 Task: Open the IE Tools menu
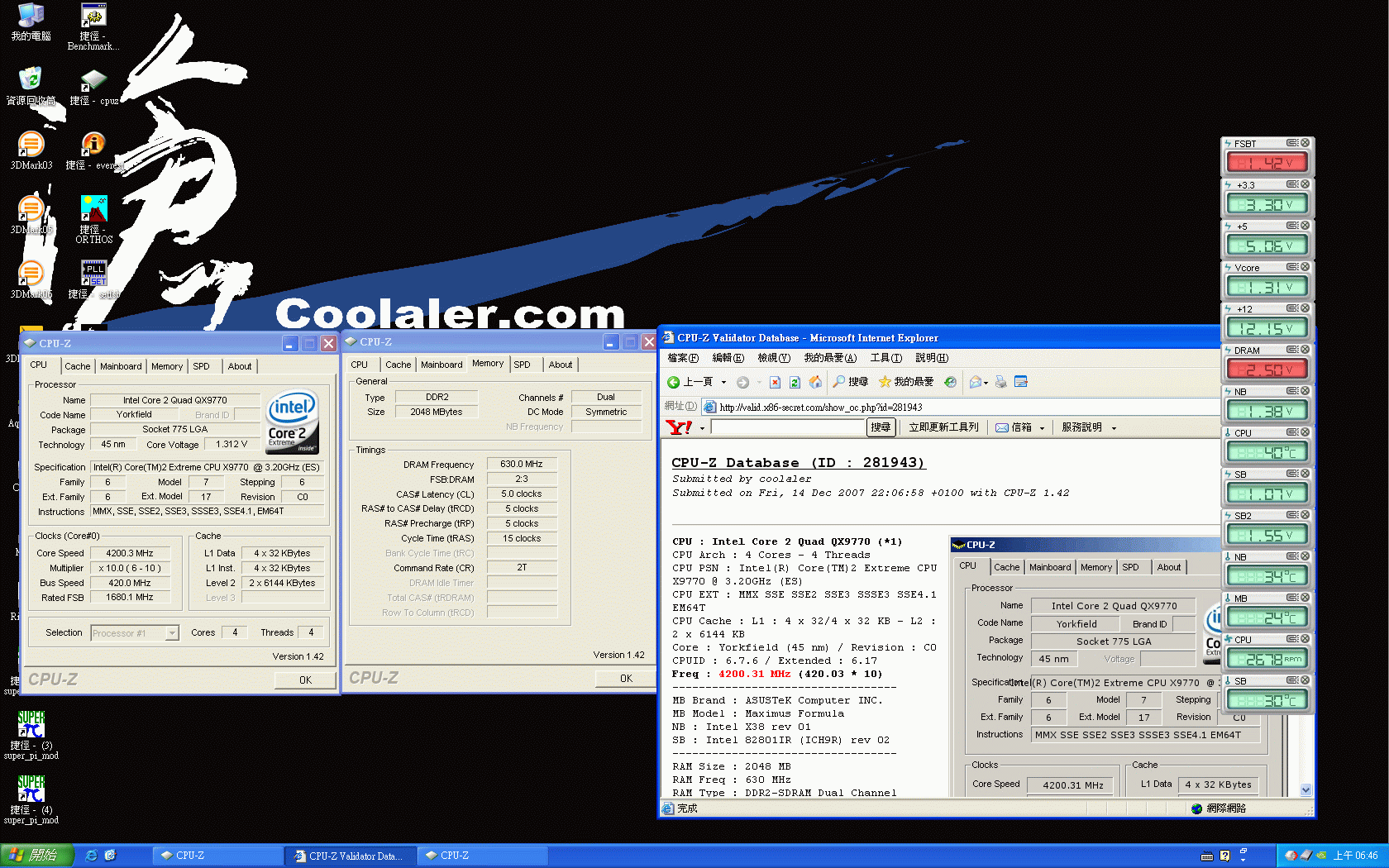point(885,358)
